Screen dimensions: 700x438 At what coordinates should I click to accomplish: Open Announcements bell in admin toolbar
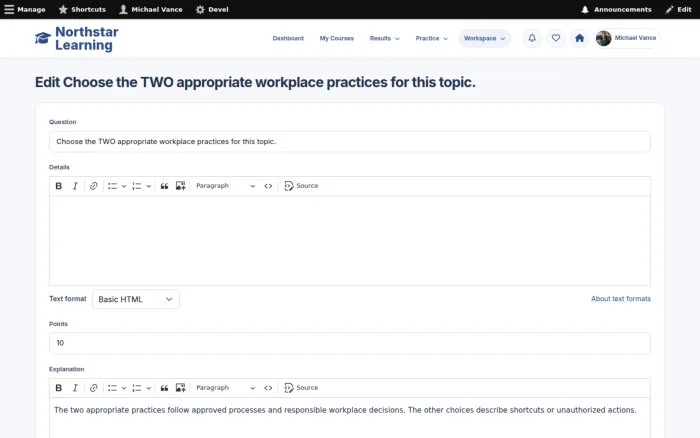[616, 9]
